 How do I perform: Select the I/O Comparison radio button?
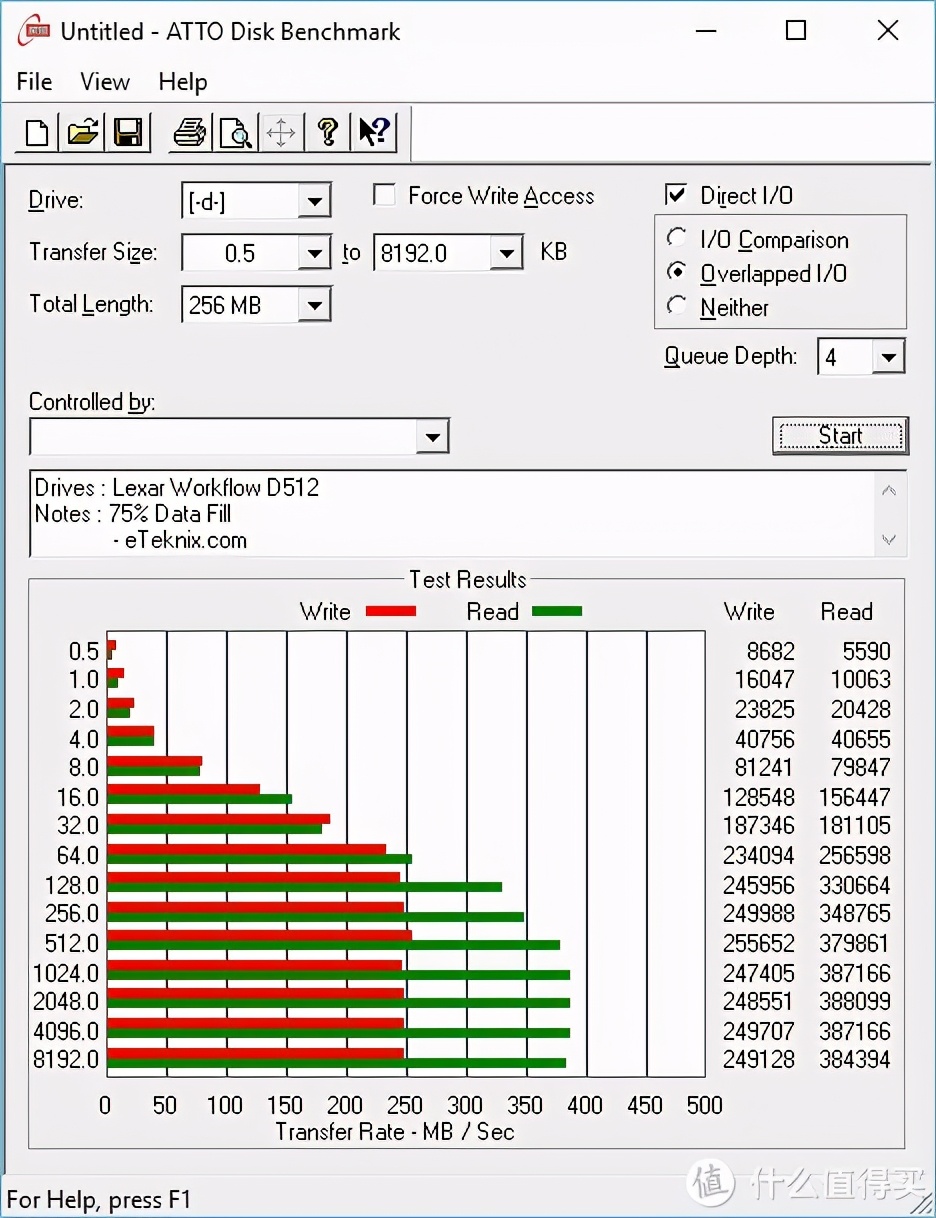[677, 239]
